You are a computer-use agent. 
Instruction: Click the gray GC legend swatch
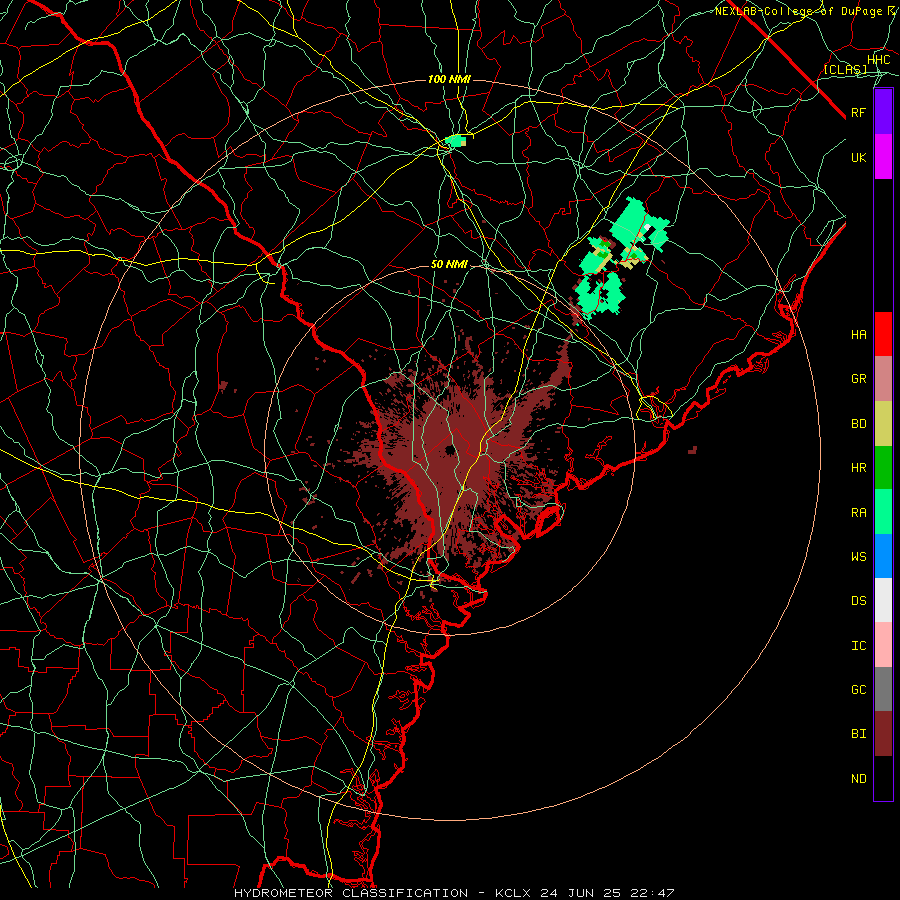883,689
